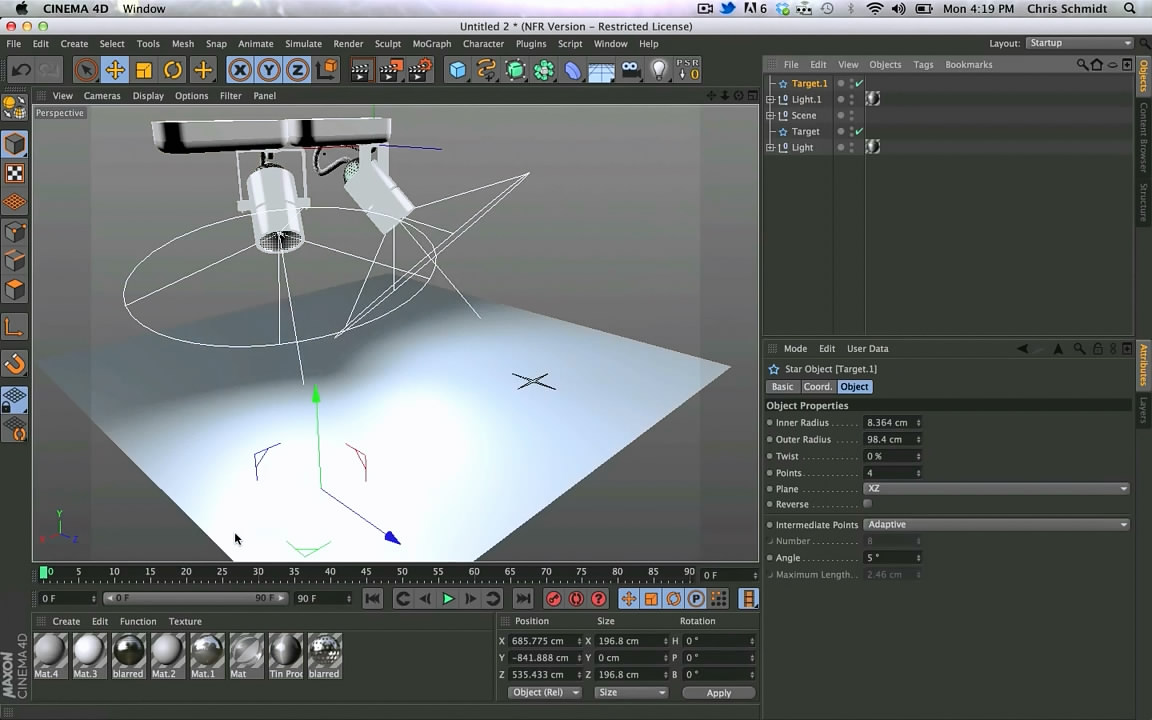
Task: Select the Rotate tool
Action: tap(171, 69)
